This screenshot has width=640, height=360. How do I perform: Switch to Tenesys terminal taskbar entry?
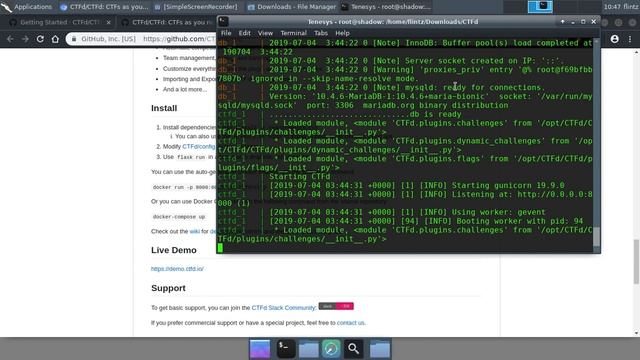pos(386,7)
